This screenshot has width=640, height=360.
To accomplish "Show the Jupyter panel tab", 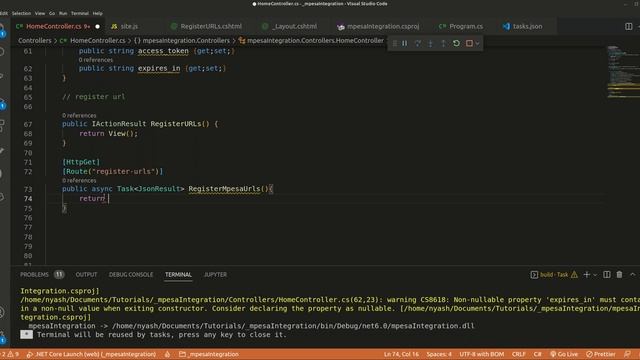I will [x=215, y=275].
